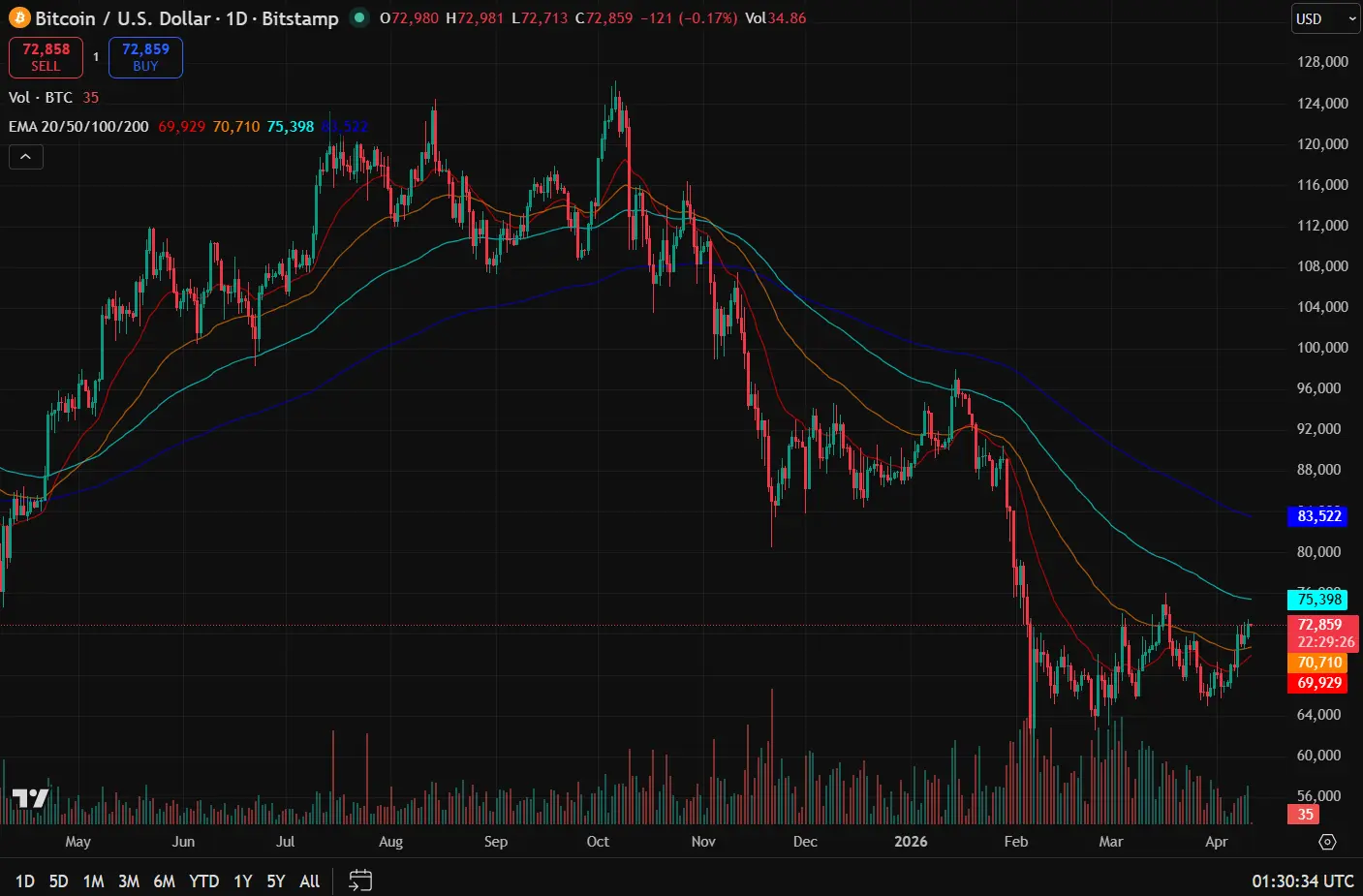Toggle the EMA 20/50/100/200 indicator legend

pyautogui.click(x=77, y=126)
